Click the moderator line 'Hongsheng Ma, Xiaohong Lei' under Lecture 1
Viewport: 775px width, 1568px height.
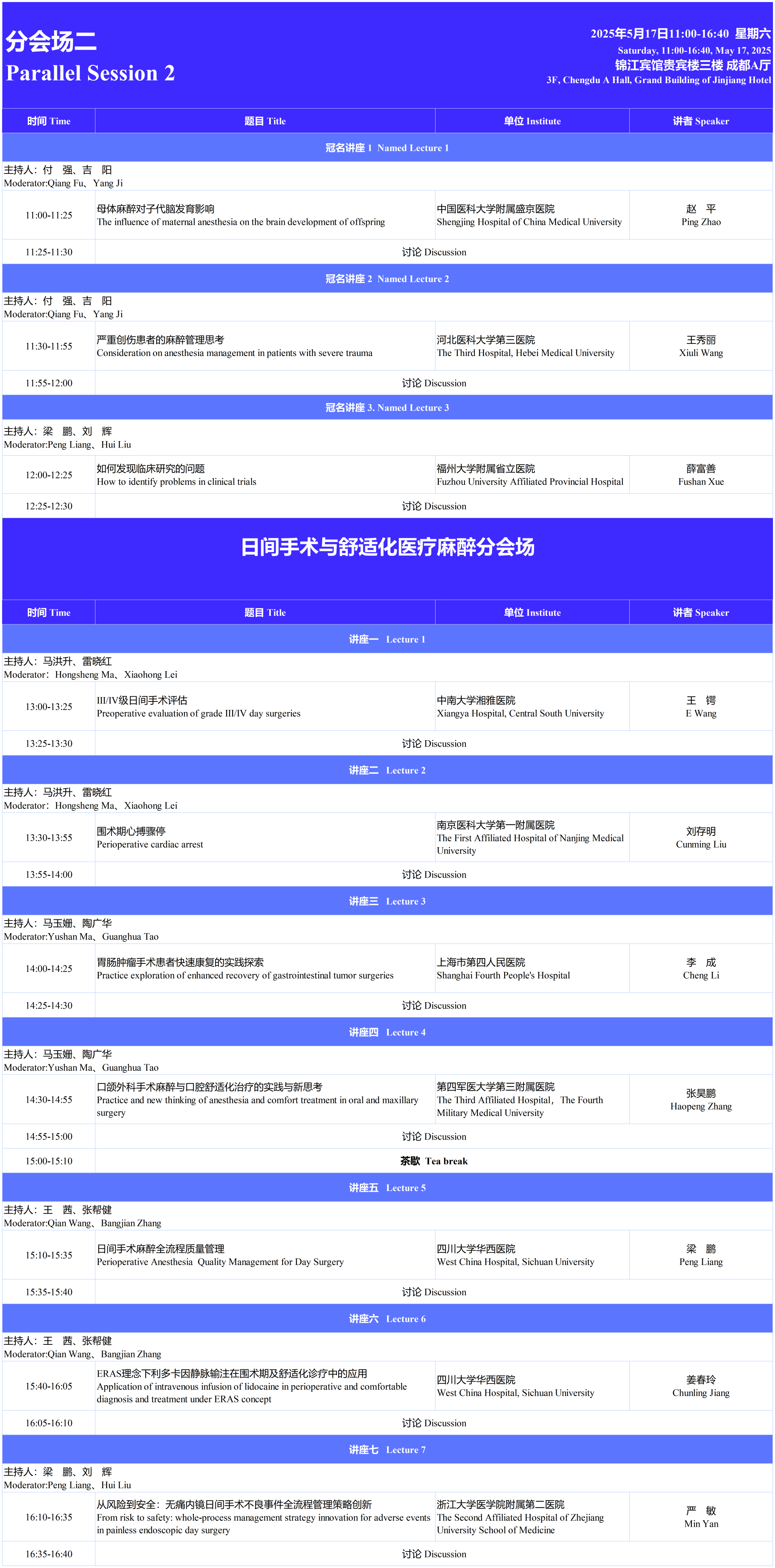91,674
